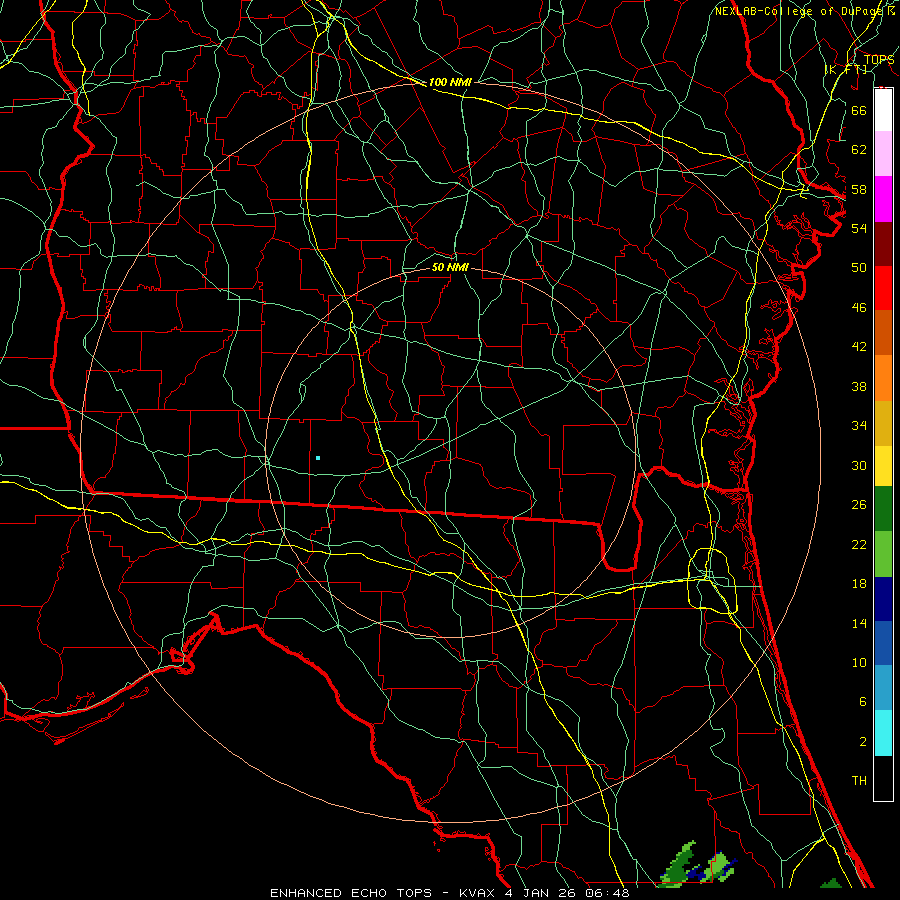Click the 54 legend value
The width and height of the screenshot is (900, 900).
tap(859, 228)
